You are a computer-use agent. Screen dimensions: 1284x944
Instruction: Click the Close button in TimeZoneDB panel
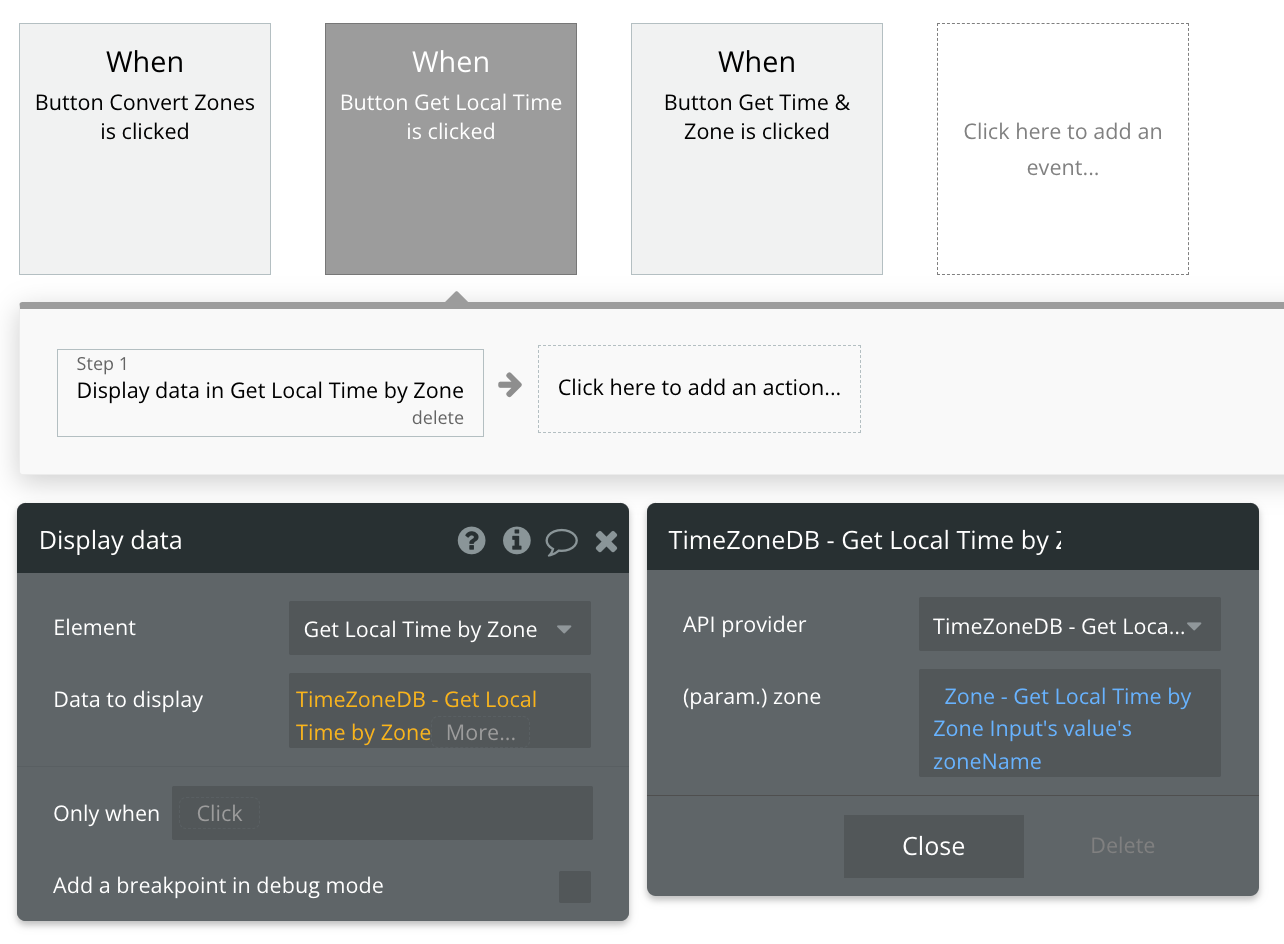pos(934,846)
